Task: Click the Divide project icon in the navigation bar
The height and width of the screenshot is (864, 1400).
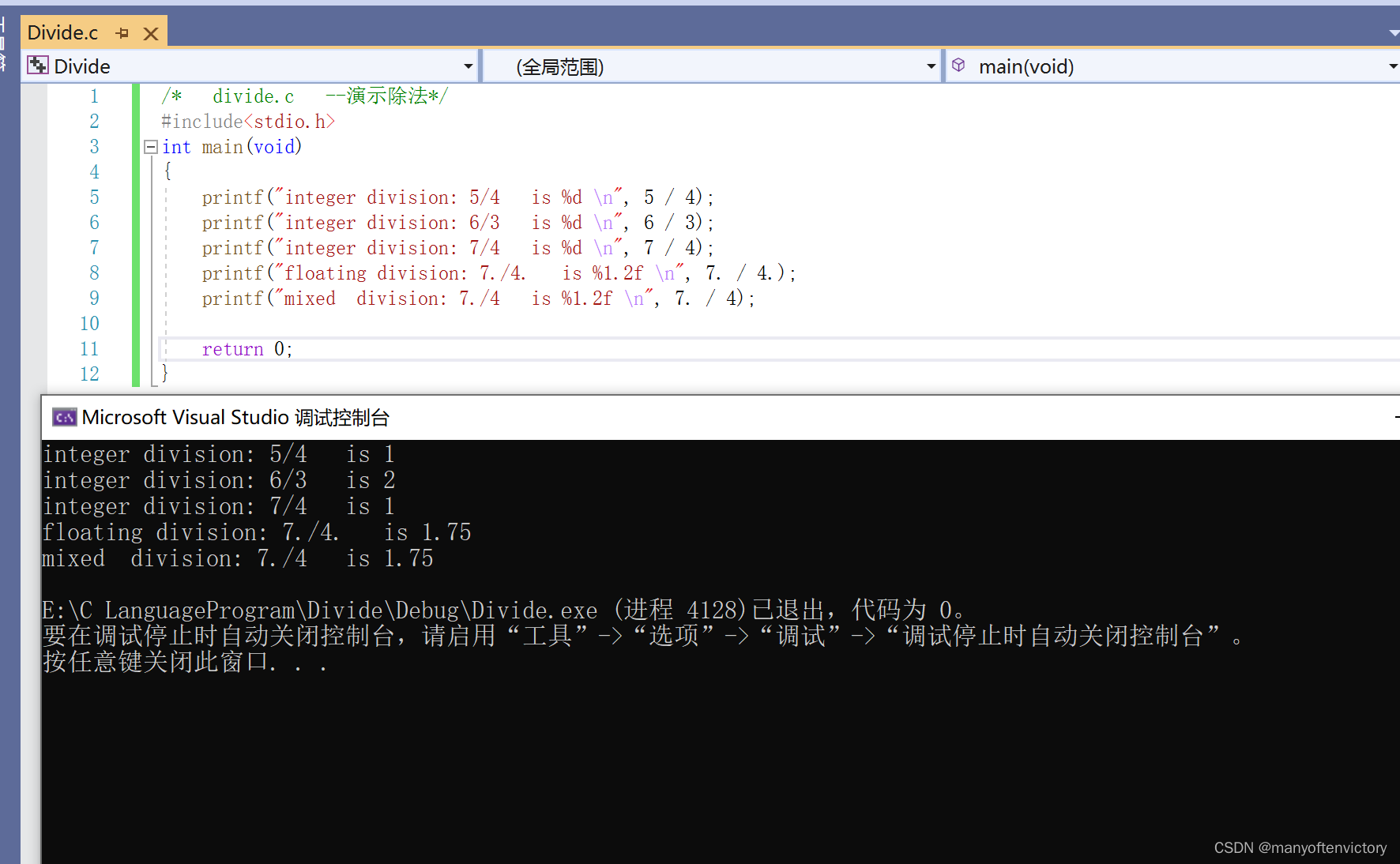Action: (x=36, y=66)
